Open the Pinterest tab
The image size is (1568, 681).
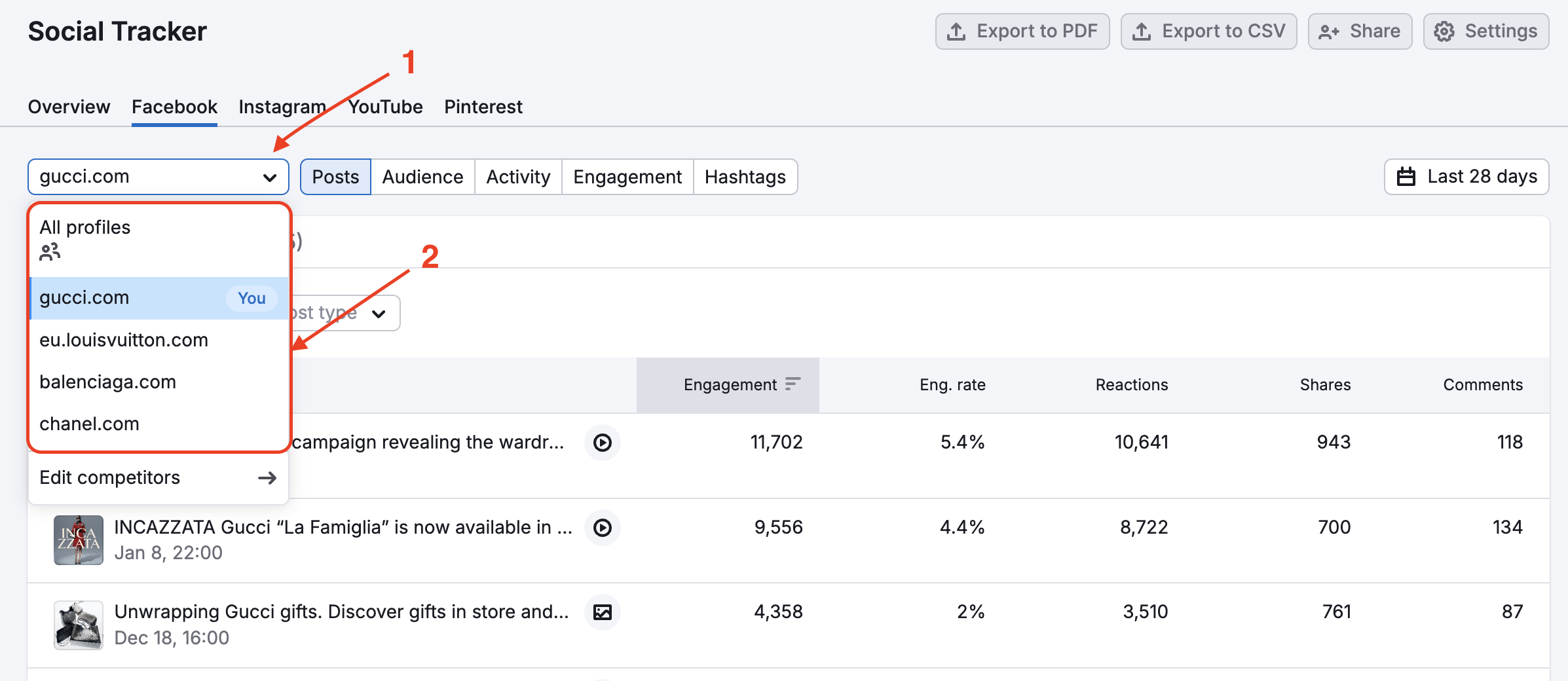(x=483, y=106)
